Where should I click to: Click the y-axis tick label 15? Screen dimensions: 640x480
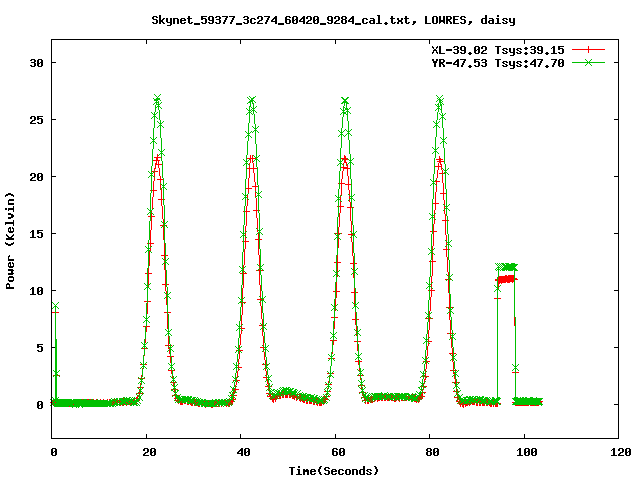(36, 234)
